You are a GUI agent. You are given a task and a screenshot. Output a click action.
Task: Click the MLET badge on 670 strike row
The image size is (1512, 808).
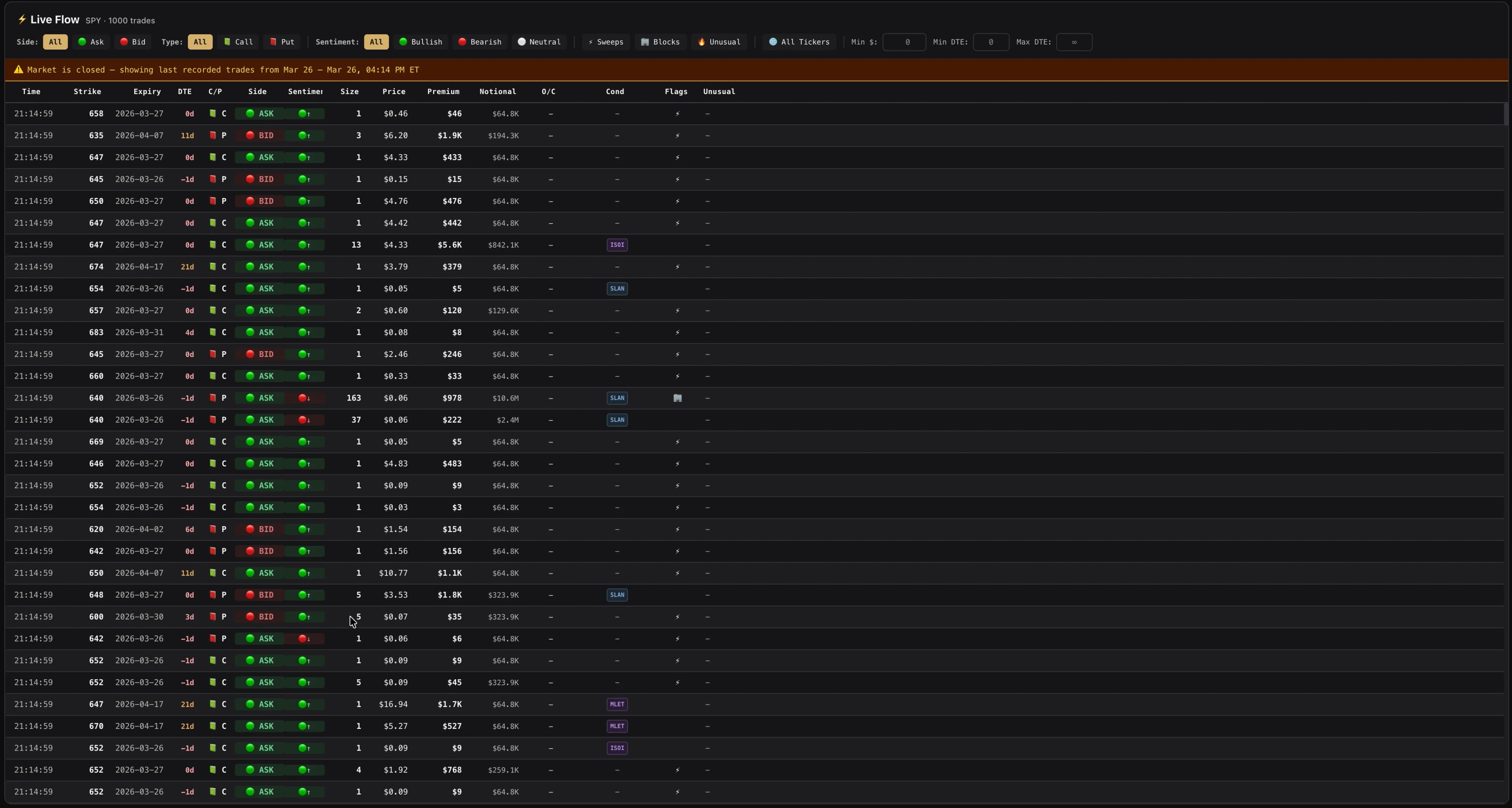pos(617,726)
